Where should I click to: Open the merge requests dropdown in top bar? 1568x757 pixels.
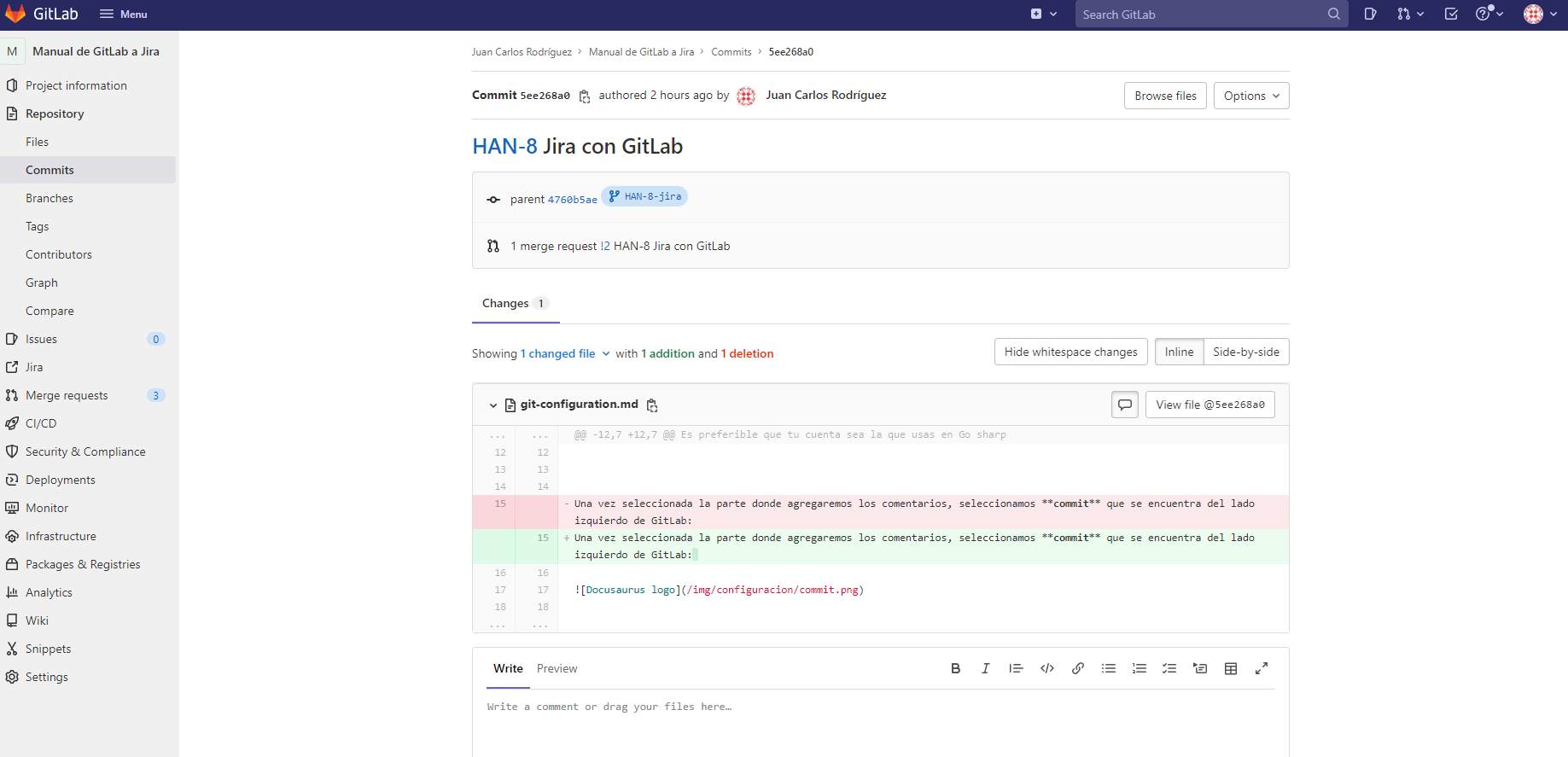click(x=1410, y=15)
